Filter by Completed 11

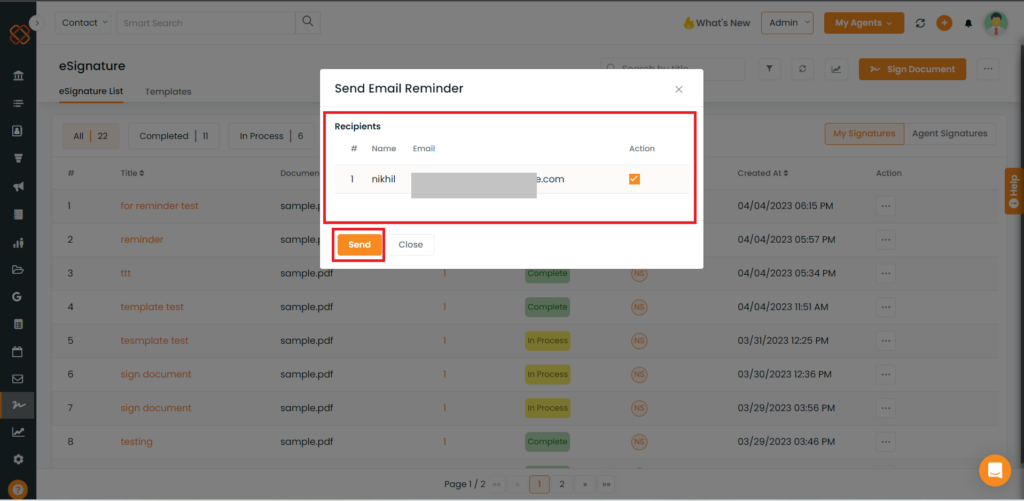tap(174, 136)
